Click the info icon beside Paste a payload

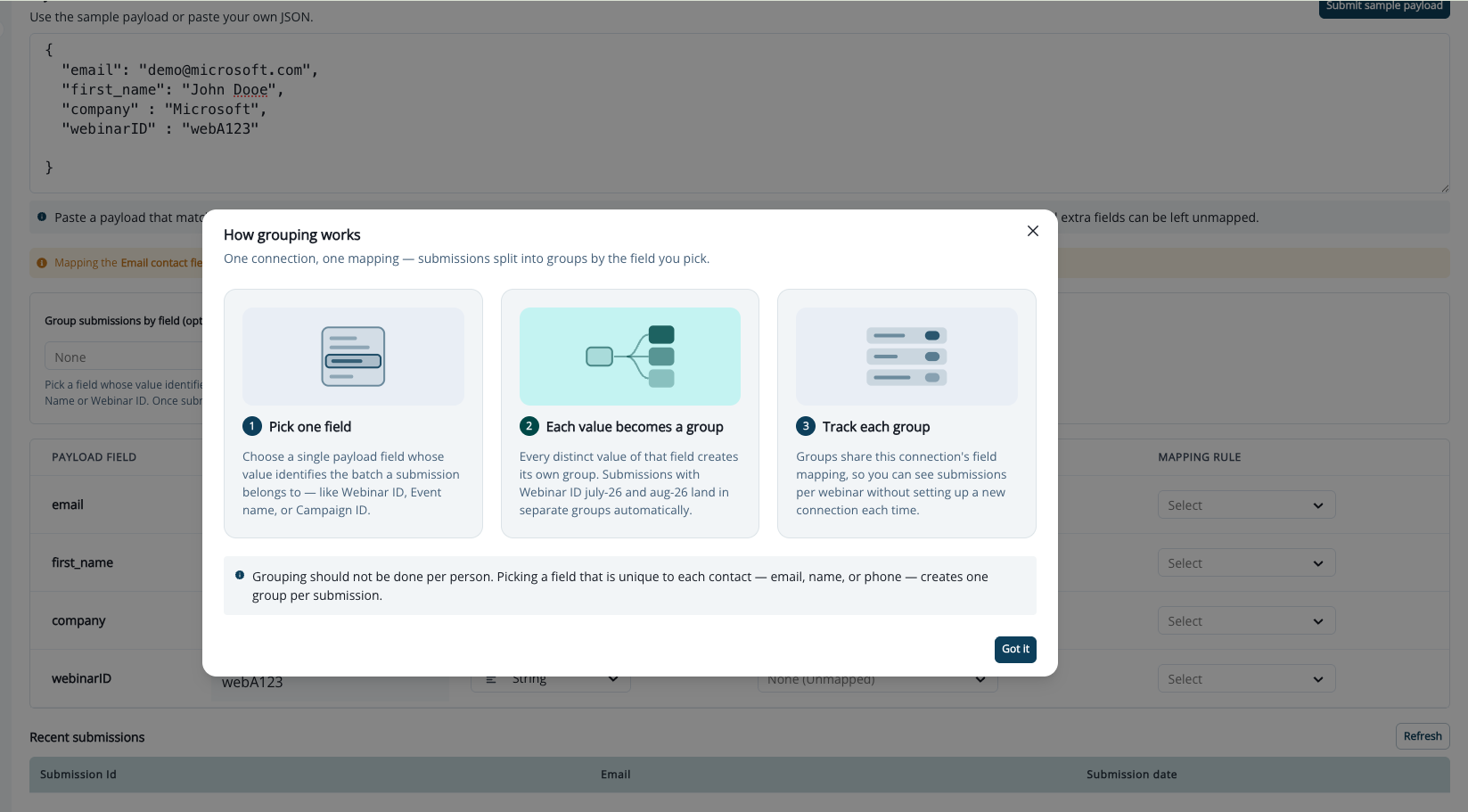point(42,217)
